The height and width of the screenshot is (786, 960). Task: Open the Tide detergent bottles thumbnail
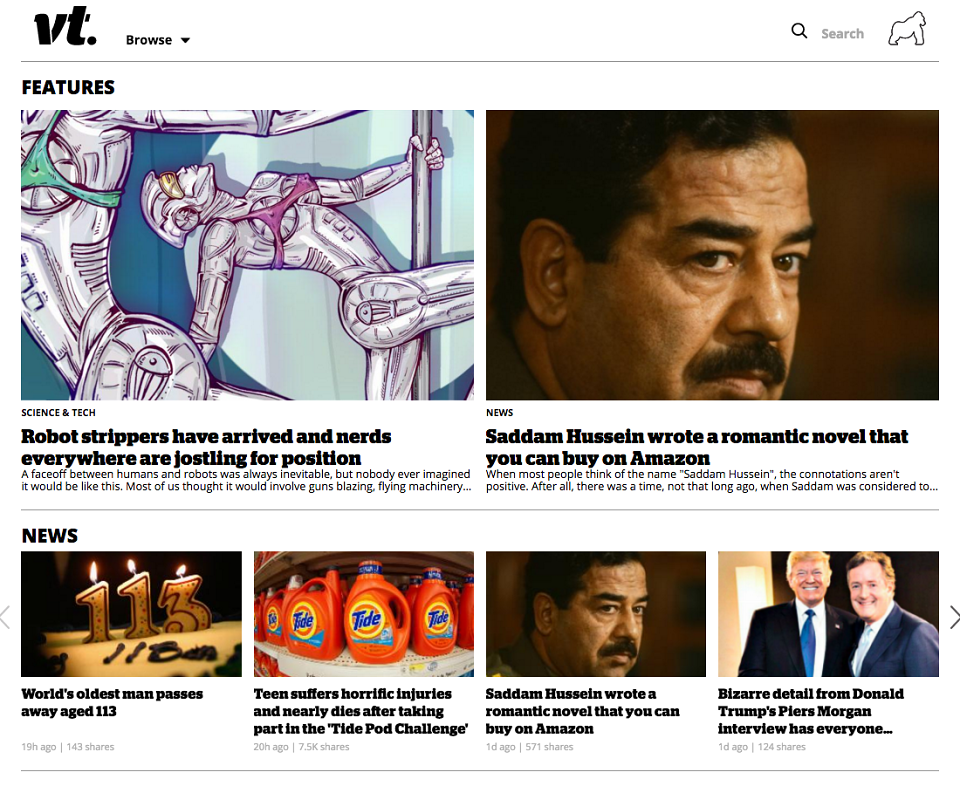pos(364,614)
